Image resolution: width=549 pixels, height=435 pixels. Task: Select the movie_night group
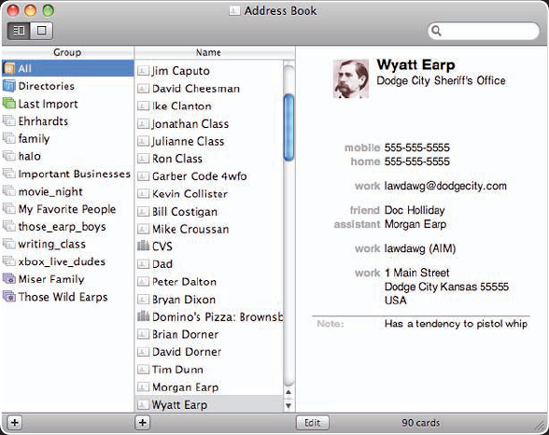[x=68, y=191]
